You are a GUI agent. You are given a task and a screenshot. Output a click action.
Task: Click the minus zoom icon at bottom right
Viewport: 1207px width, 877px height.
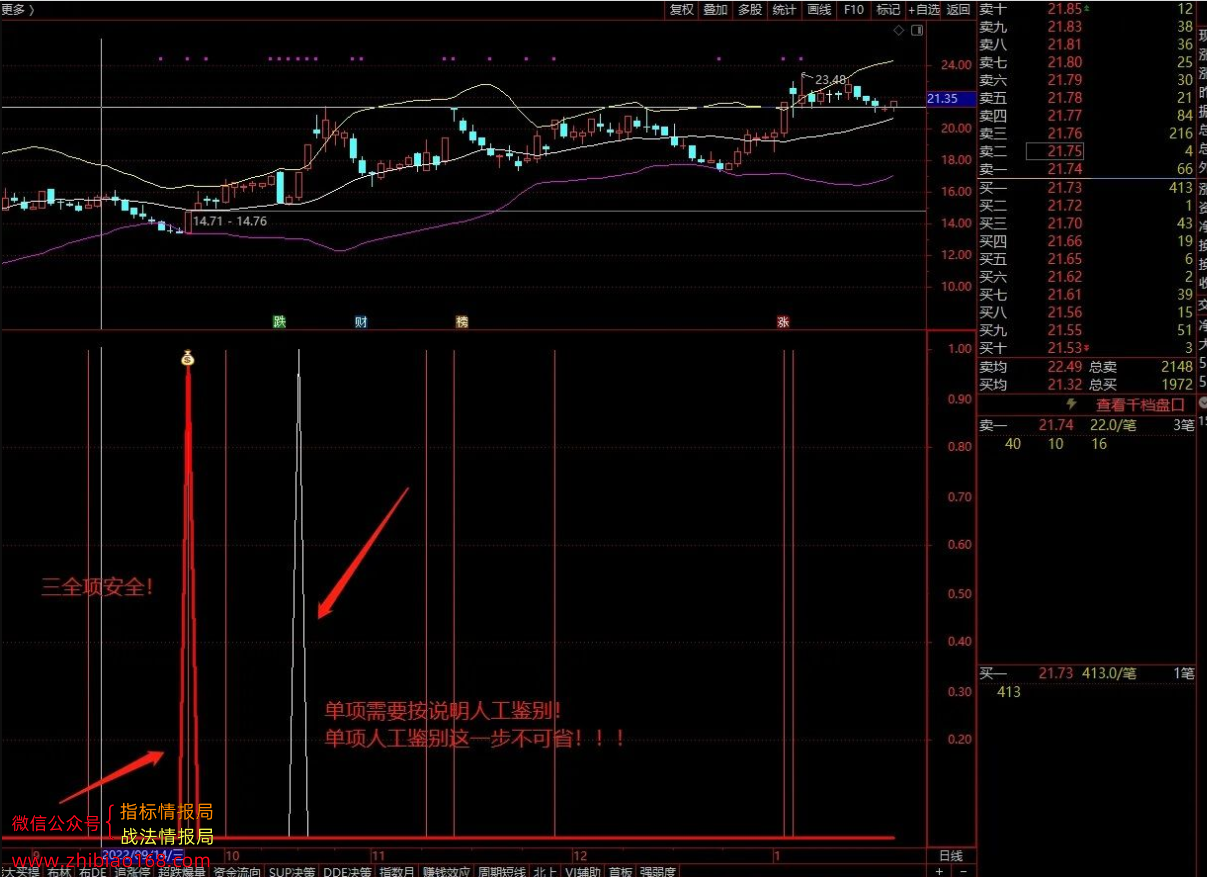965,871
